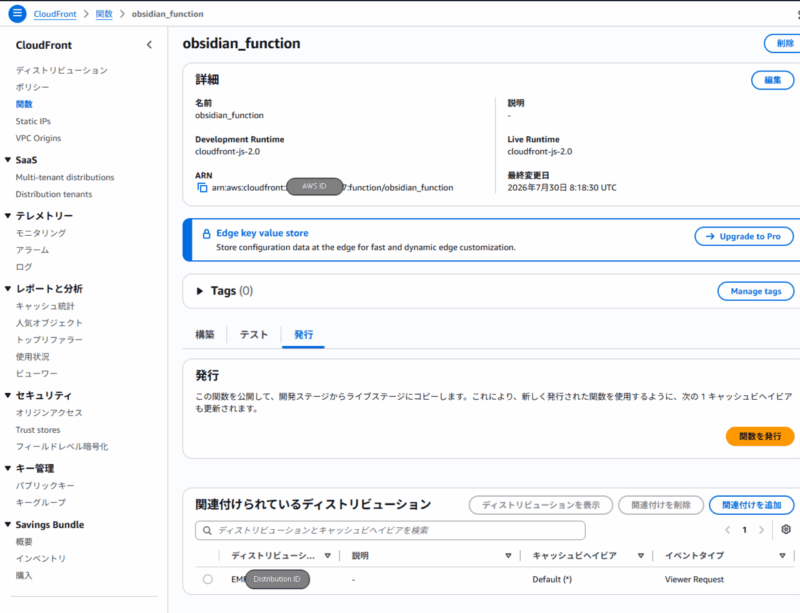Switch to the 構築 tab

click(205, 335)
